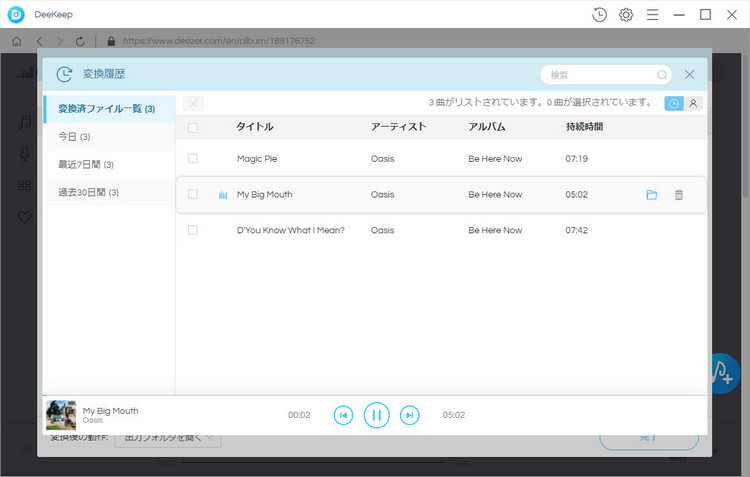
Task: Click the add music floating button
Action: pyautogui.click(x=723, y=373)
